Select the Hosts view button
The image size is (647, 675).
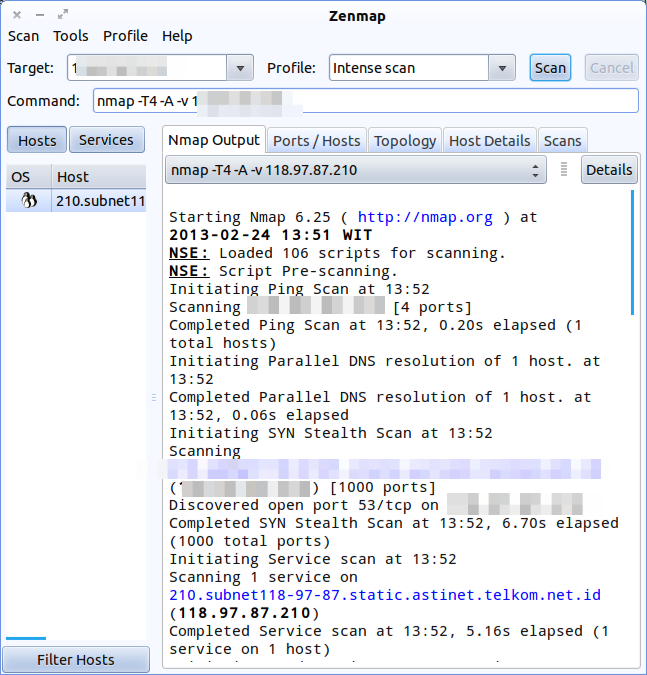point(37,140)
